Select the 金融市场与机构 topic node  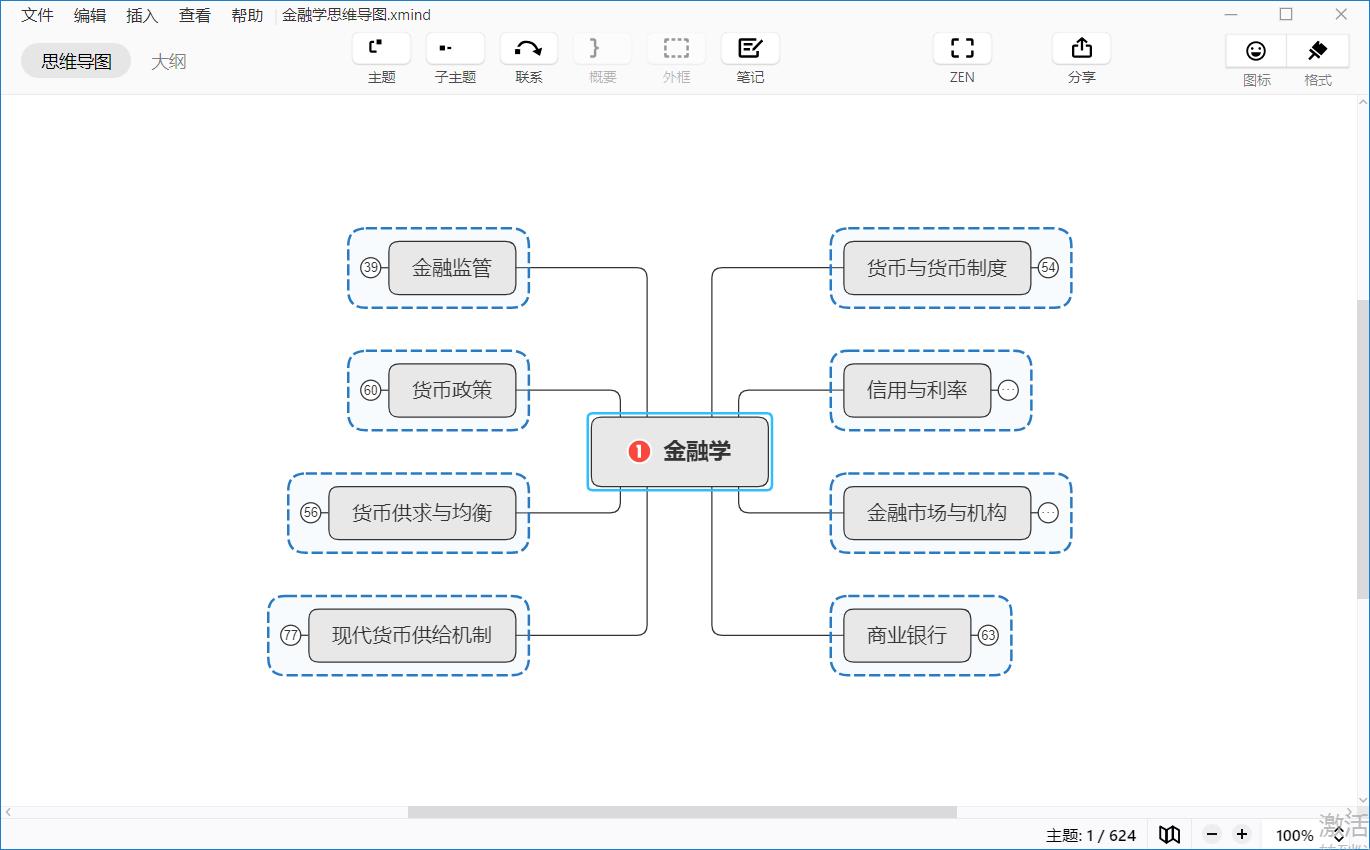click(937, 513)
